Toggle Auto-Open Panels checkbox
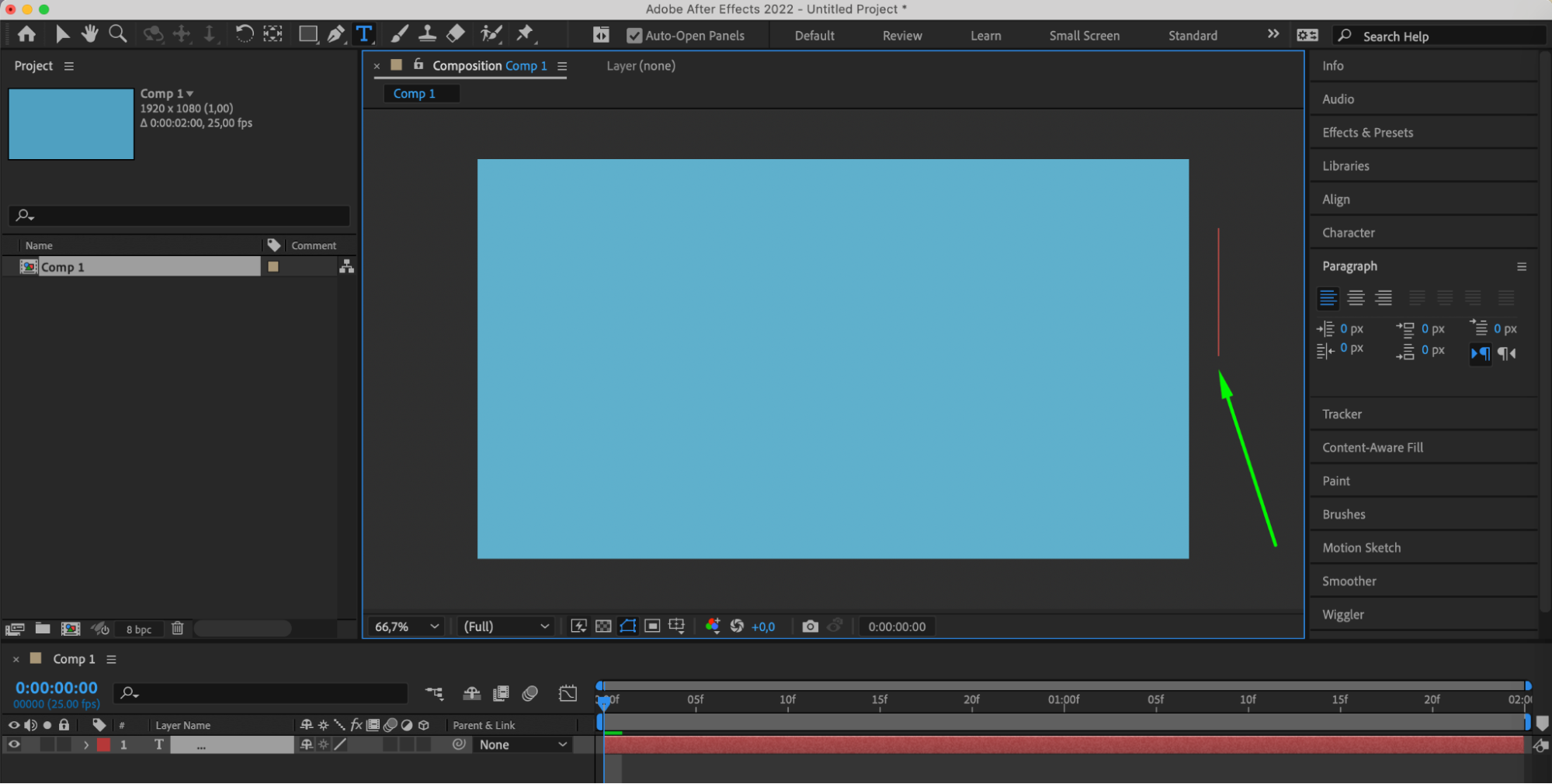 point(634,36)
